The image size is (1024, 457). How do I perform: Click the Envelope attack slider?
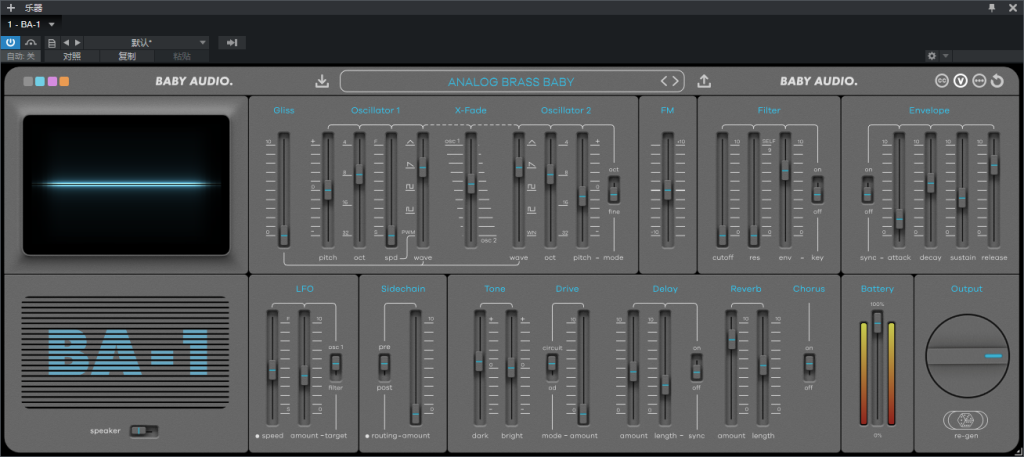pos(899,189)
